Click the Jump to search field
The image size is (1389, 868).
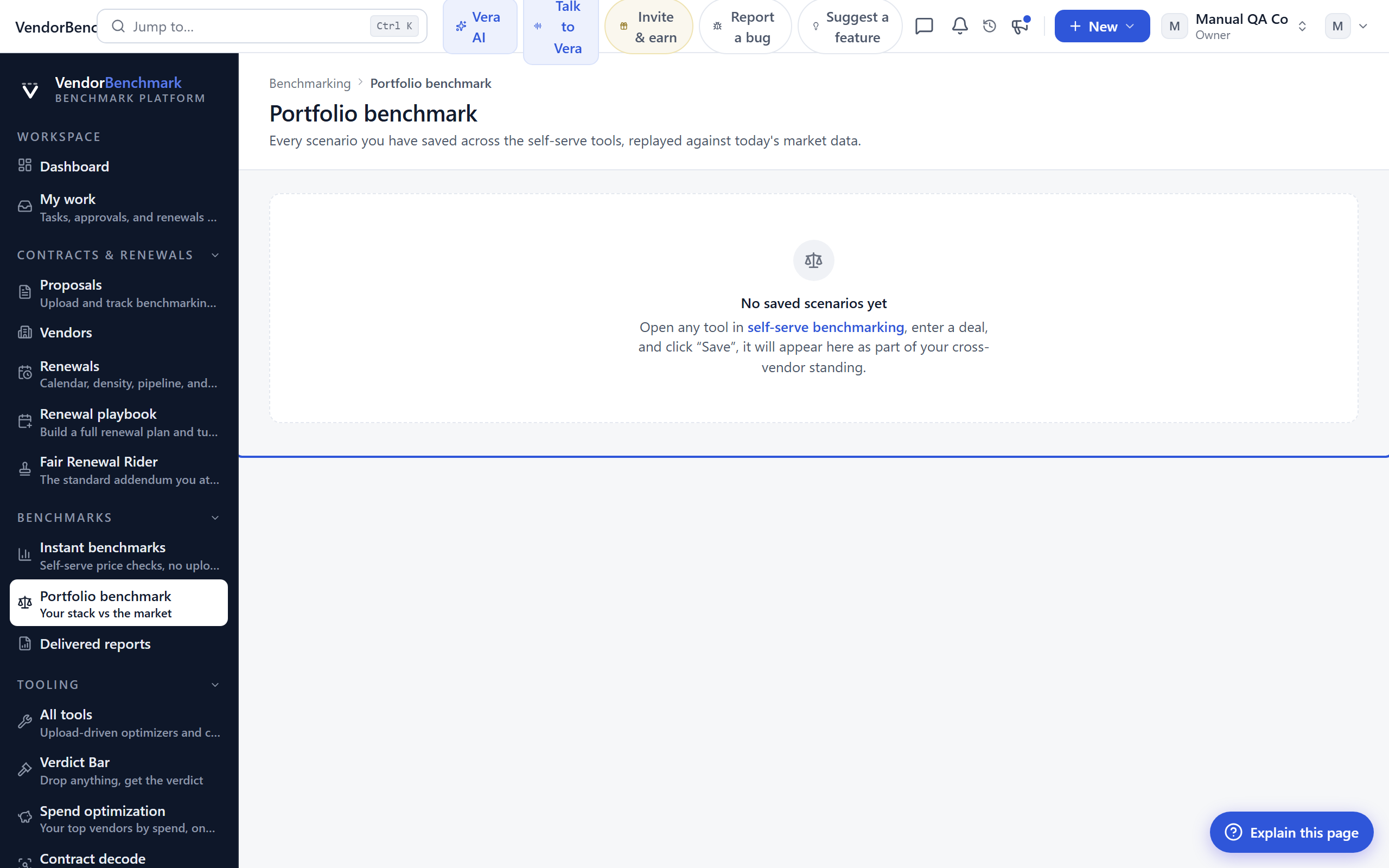pyautogui.click(x=262, y=27)
